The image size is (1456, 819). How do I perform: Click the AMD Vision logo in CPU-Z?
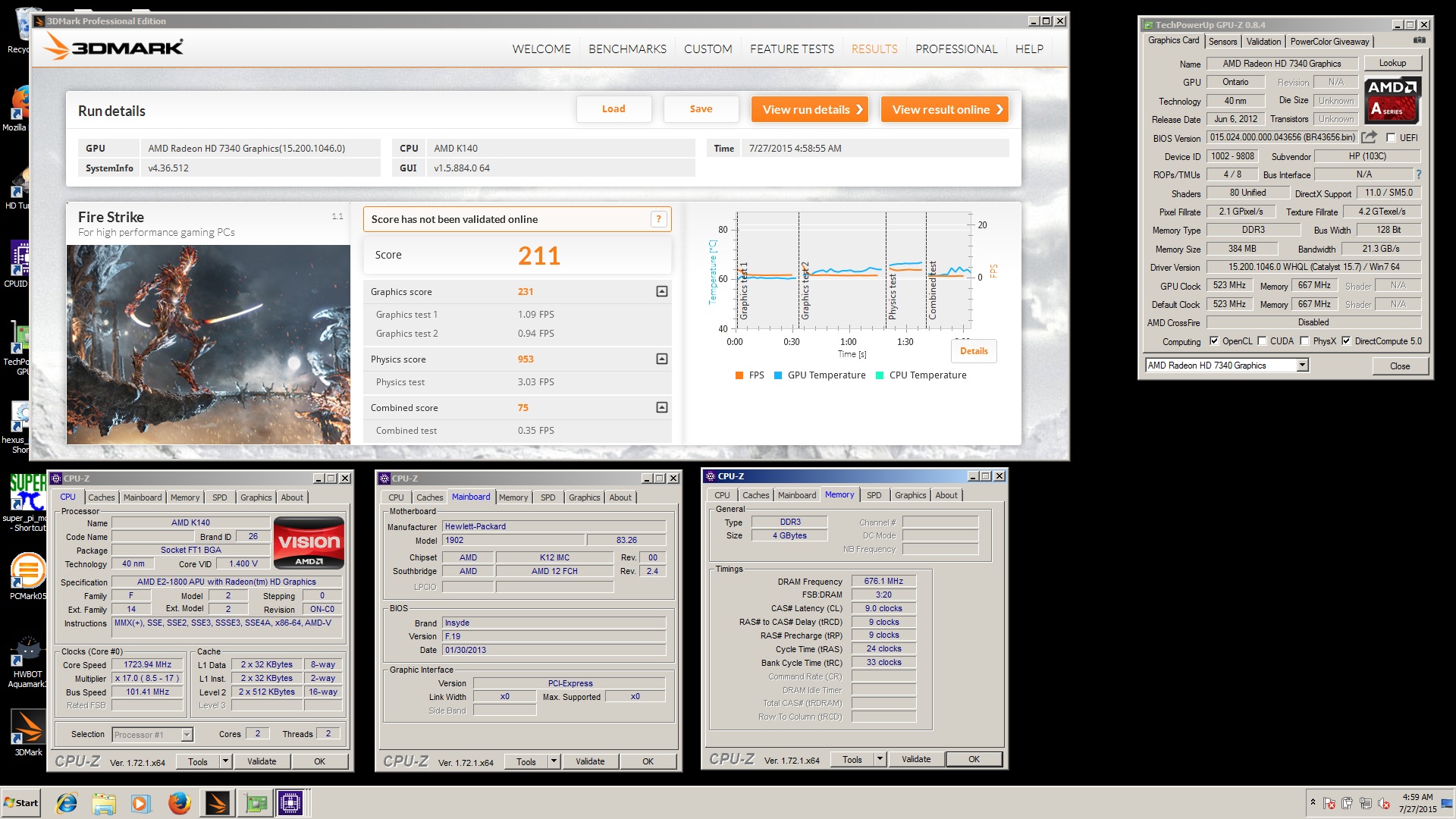pyautogui.click(x=309, y=543)
